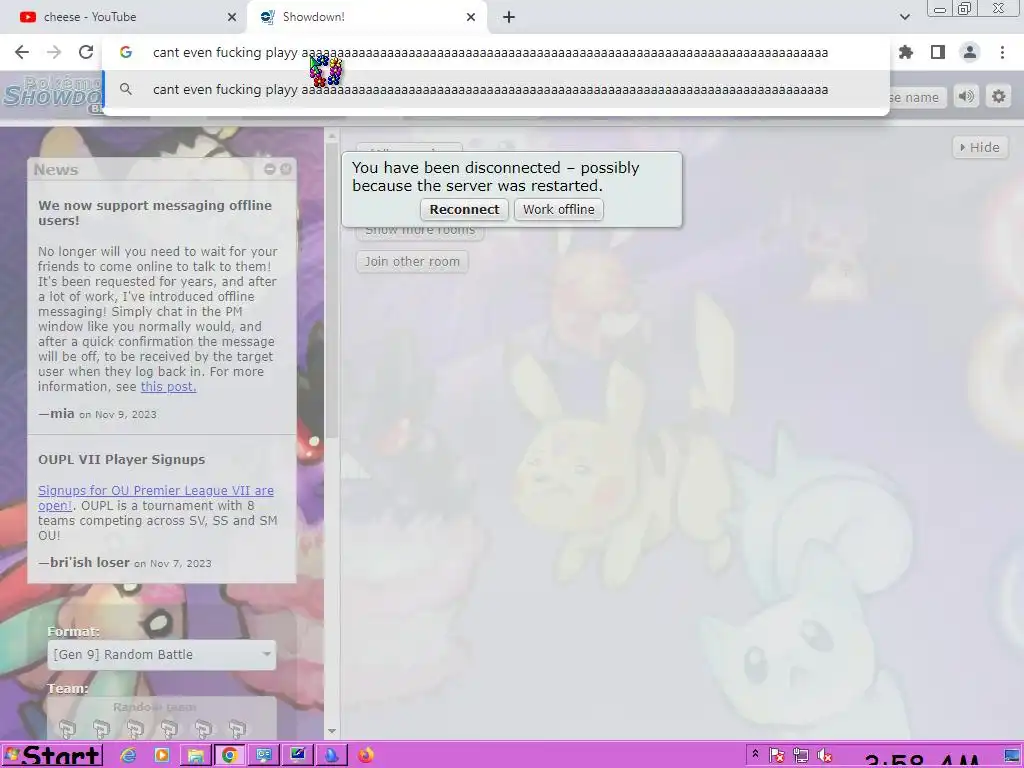Click the left panel scrollbar thumb

tap(332, 291)
